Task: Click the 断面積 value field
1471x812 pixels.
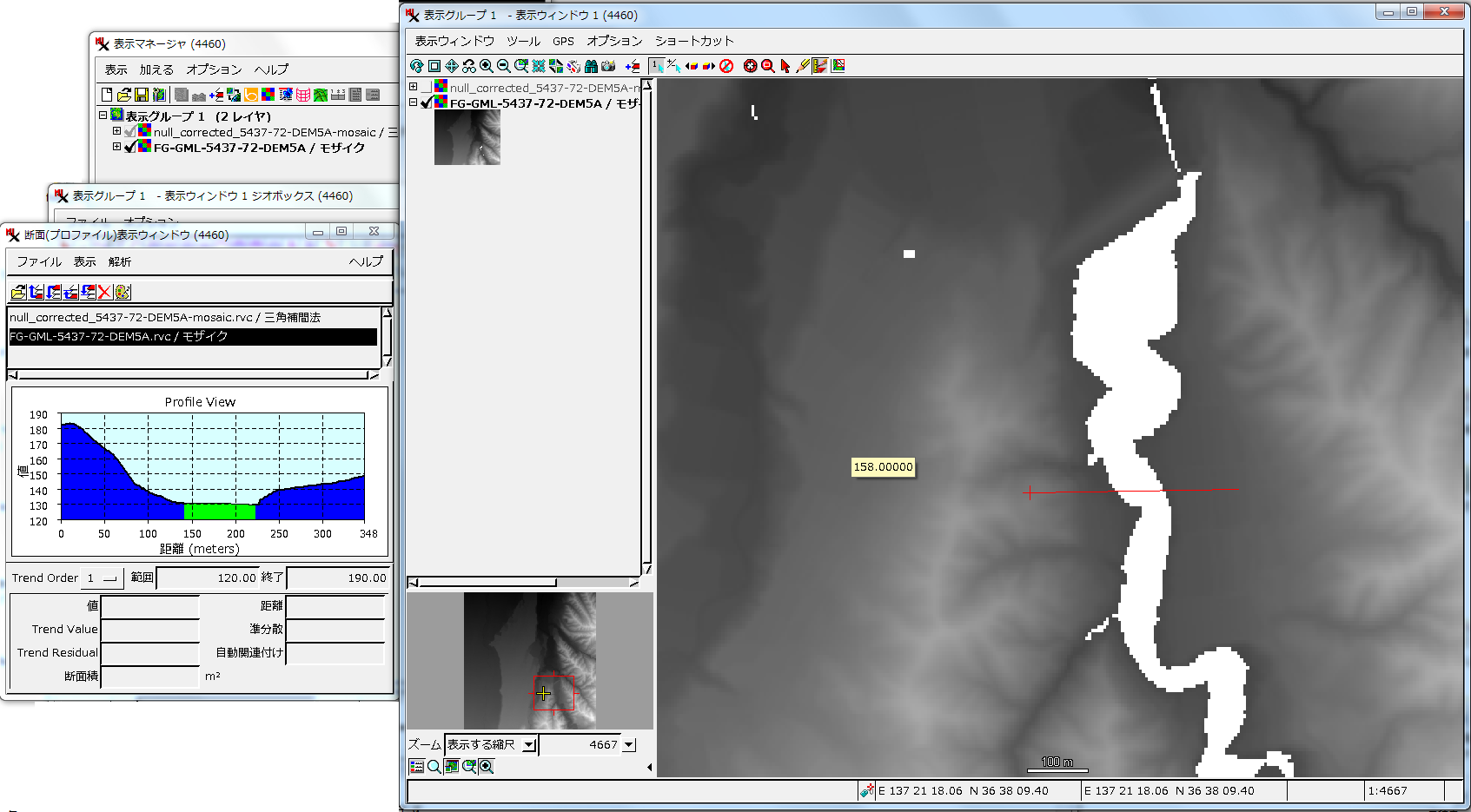Action: [150, 677]
